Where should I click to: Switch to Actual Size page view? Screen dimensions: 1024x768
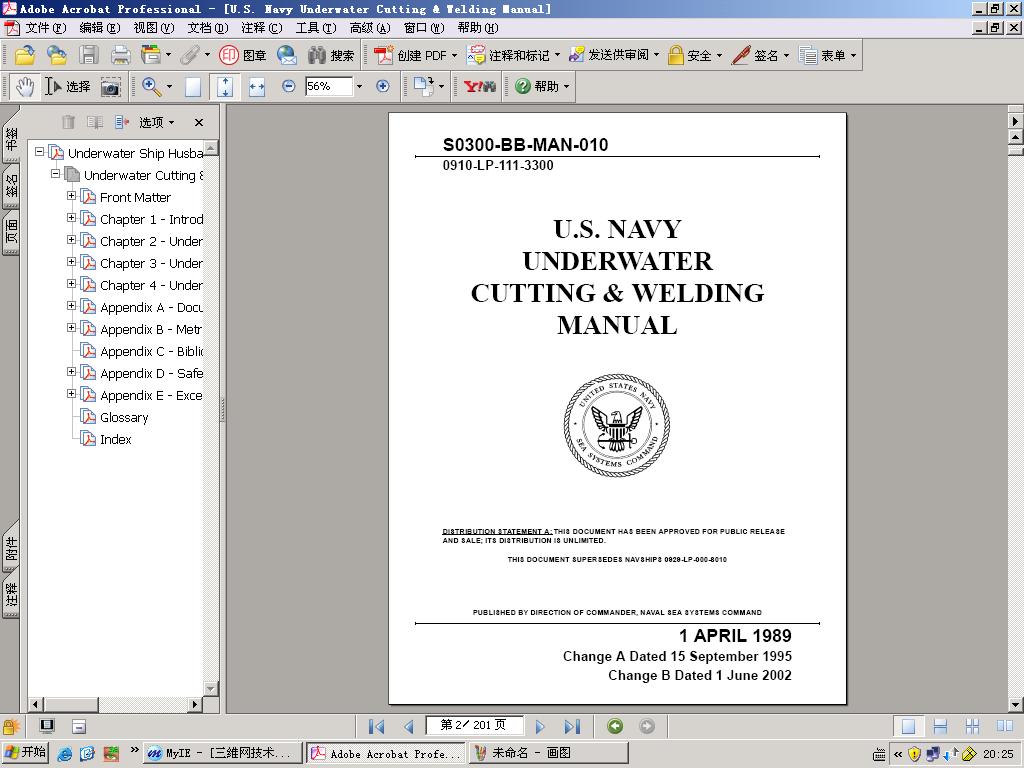click(193, 87)
